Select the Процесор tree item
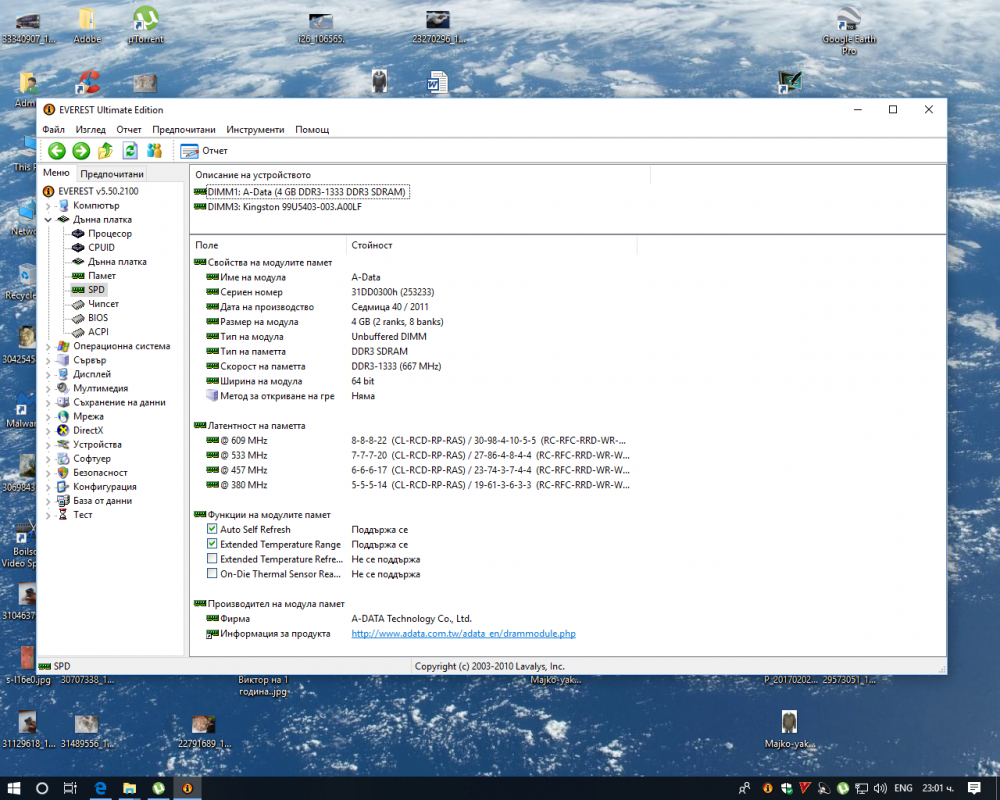 click(x=110, y=233)
